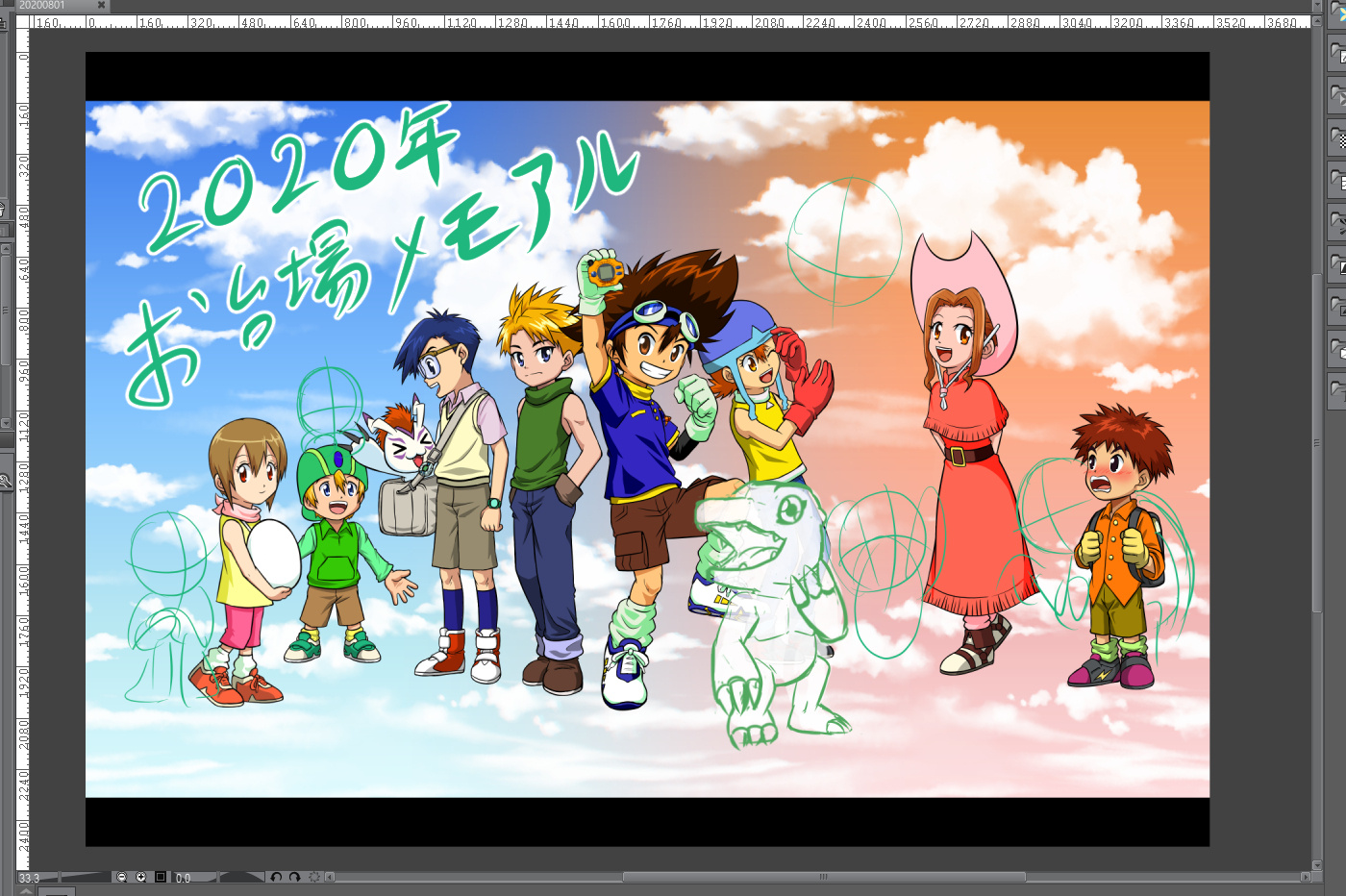Open the material folder with black triangle

[x=1336, y=265]
